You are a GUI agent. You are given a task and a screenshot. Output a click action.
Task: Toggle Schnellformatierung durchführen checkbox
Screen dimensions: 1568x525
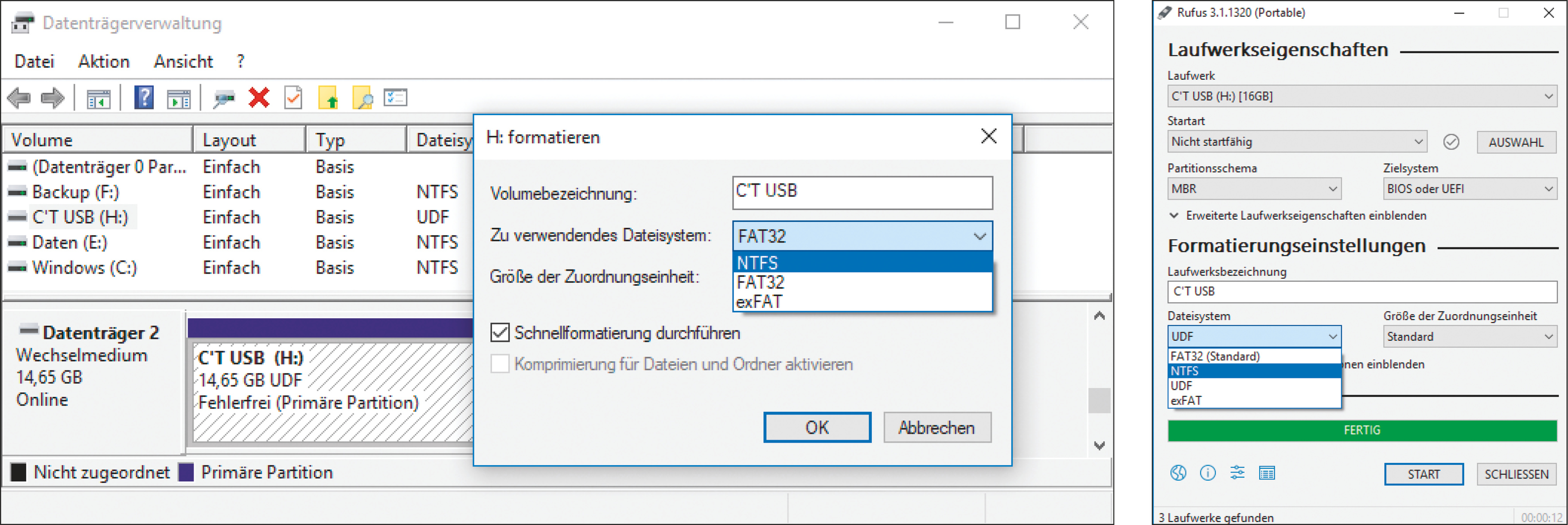[x=500, y=332]
